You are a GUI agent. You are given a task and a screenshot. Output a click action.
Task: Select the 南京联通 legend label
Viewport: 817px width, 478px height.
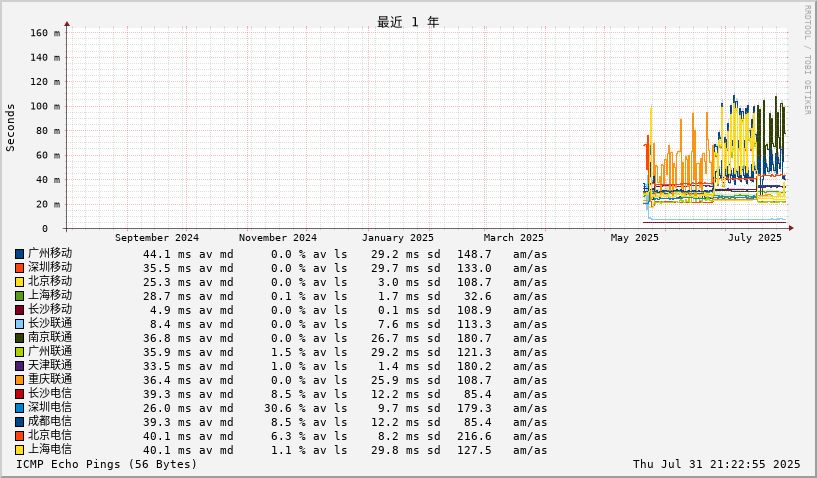click(x=50, y=338)
